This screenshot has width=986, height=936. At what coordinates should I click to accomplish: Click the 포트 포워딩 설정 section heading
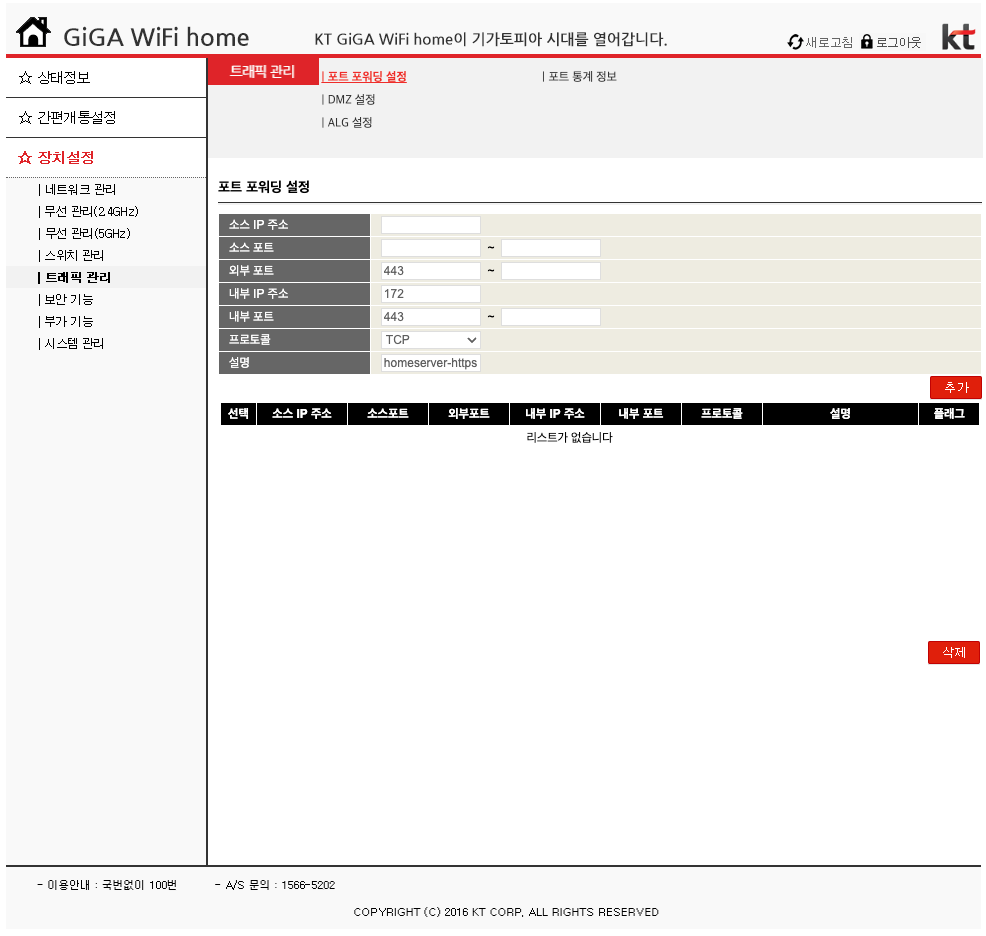(x=264, y=187)
